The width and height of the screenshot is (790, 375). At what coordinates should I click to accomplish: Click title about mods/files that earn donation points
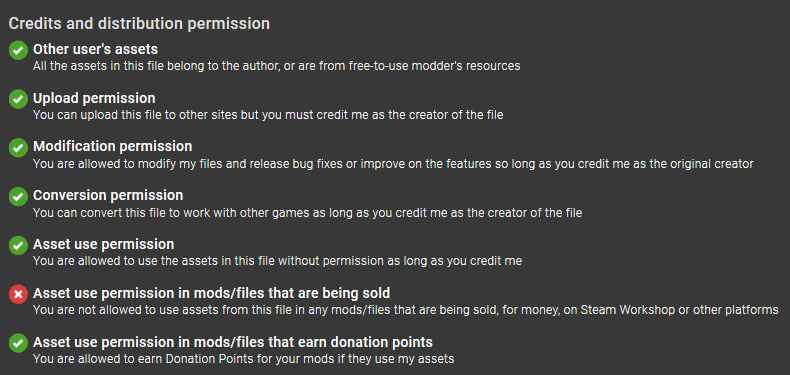(233, 342)
